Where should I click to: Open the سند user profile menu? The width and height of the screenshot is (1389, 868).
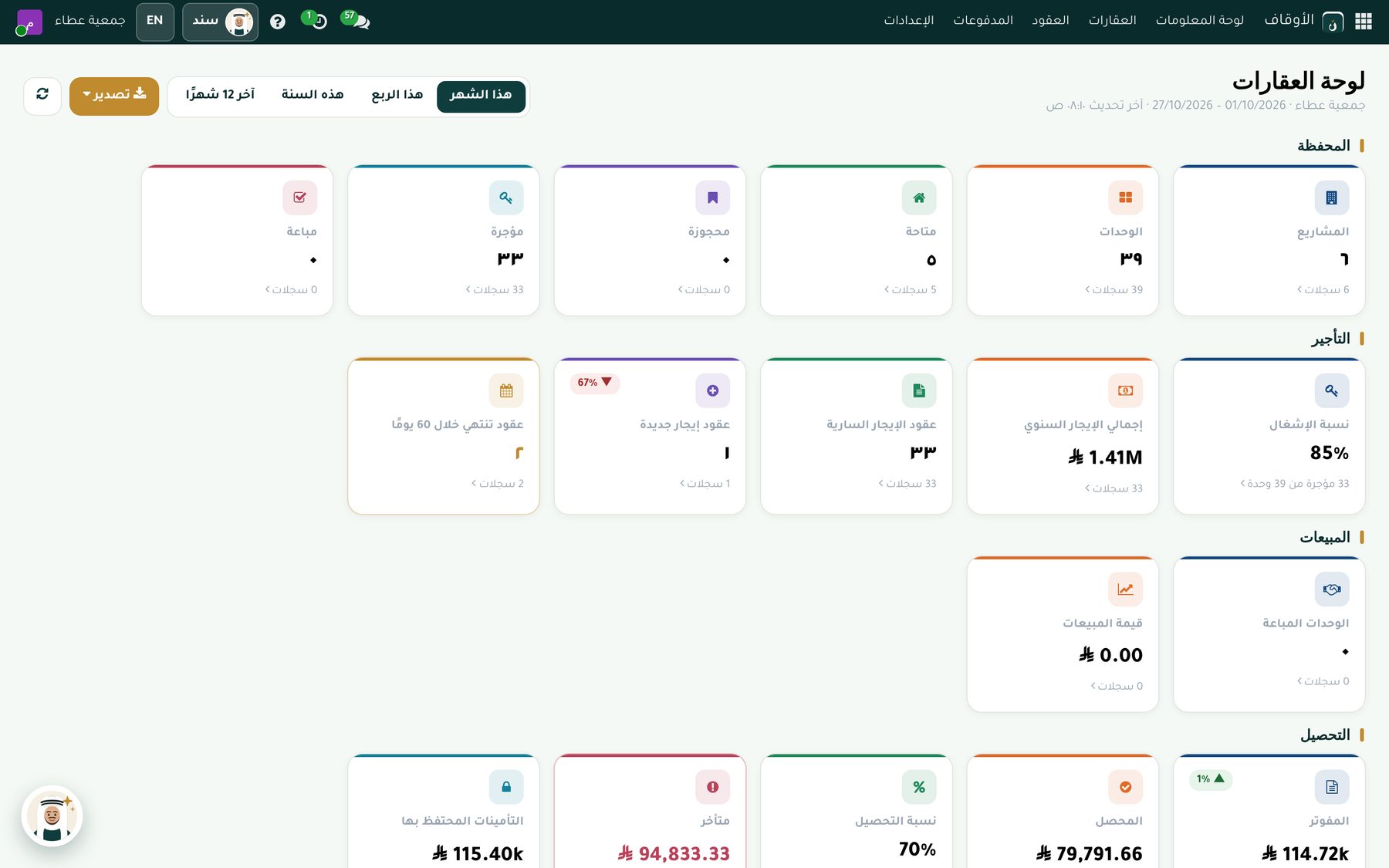pos(221,22)
